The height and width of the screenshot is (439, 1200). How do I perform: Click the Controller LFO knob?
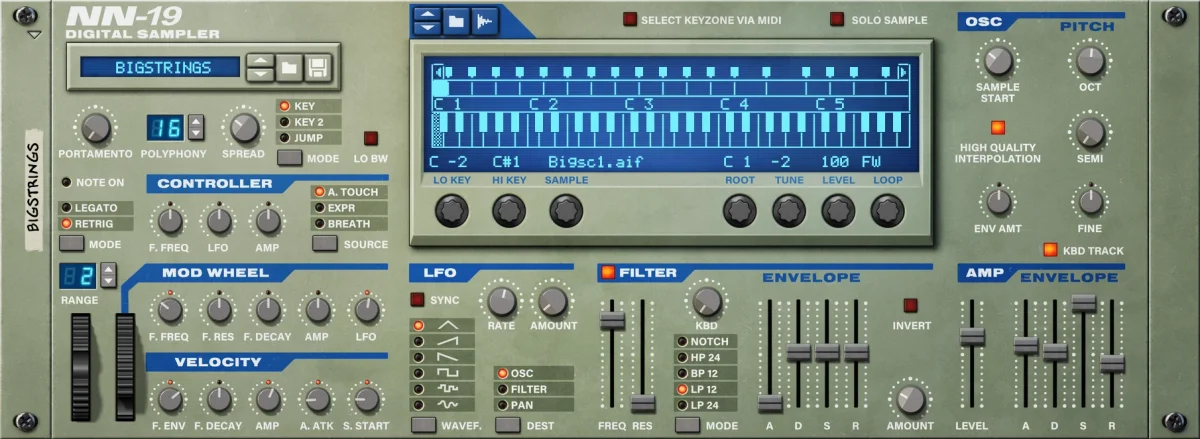pos(219,221)
